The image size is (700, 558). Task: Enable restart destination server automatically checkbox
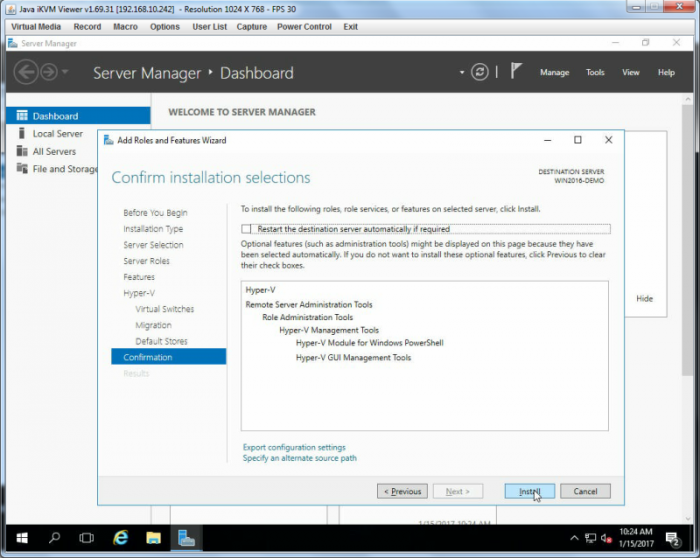point(246,229)
